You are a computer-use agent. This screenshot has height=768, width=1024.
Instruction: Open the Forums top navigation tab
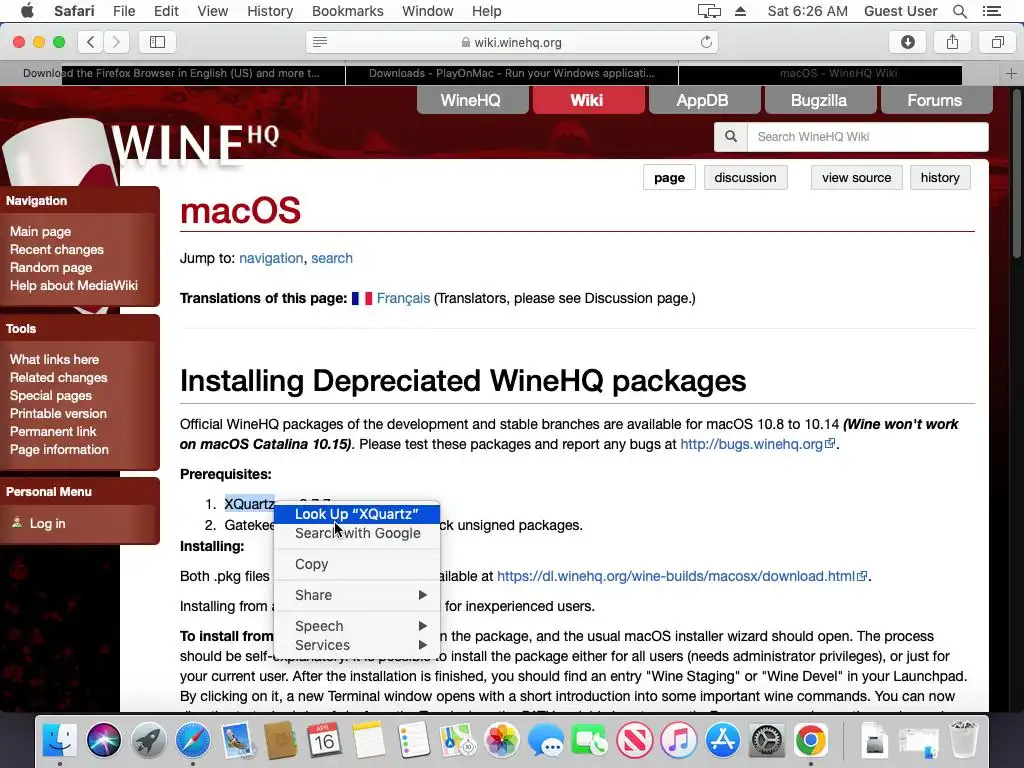pos(935,100)
